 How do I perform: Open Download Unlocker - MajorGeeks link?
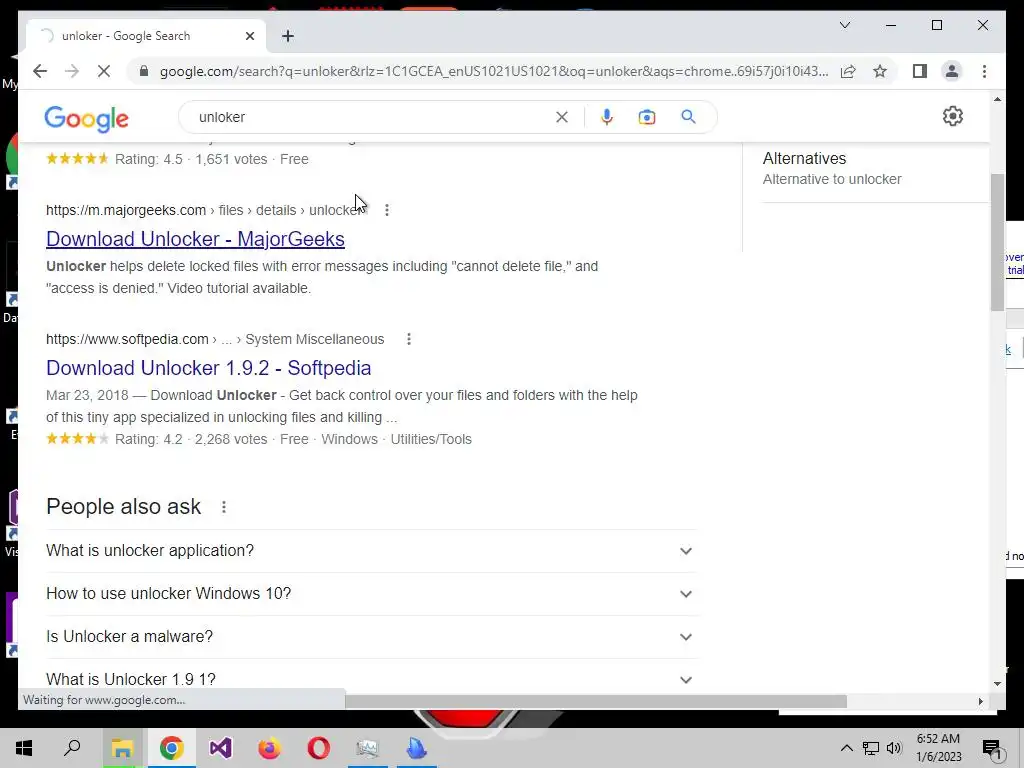pos(195,239)
